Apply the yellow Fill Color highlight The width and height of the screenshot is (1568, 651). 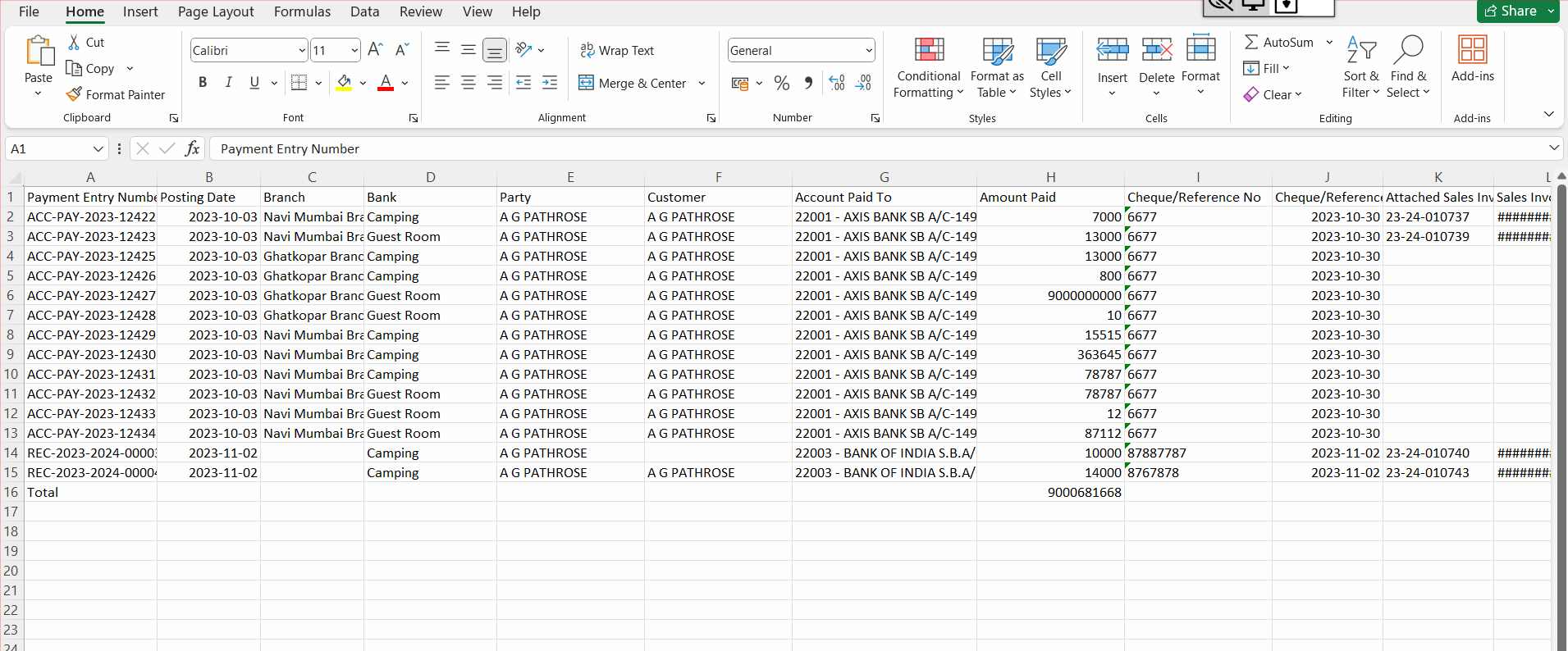[344, 83]
